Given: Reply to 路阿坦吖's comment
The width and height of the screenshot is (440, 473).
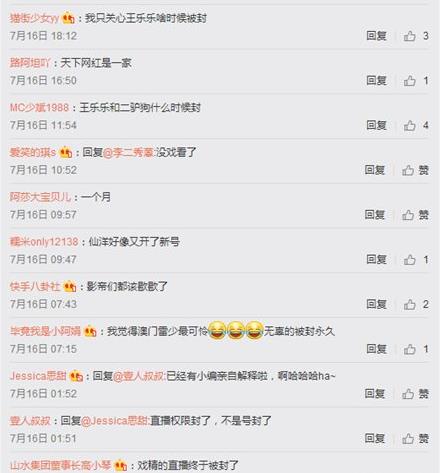Looking at the screenshot, I should pos(376,80).
